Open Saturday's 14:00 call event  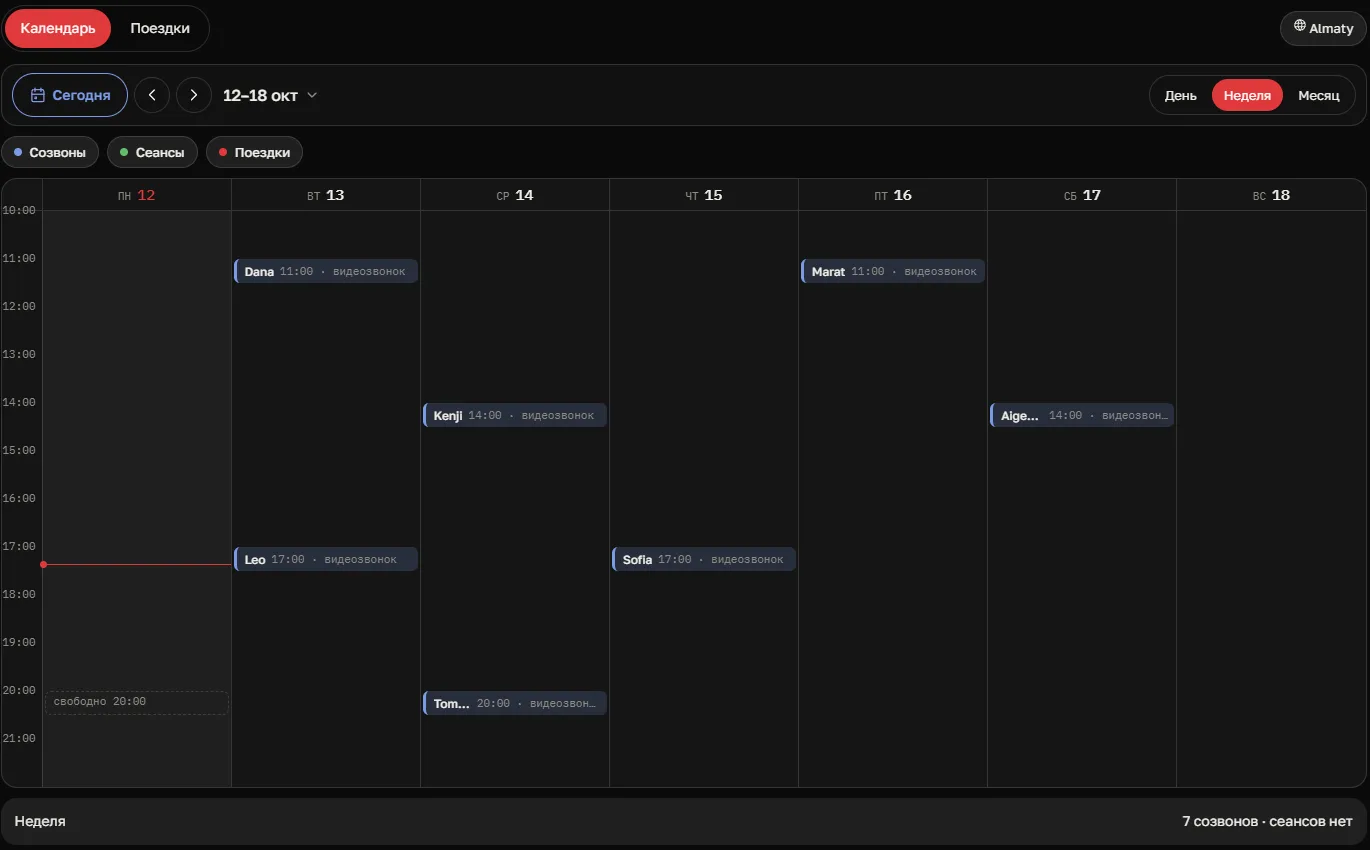(x=1082, y=415)
